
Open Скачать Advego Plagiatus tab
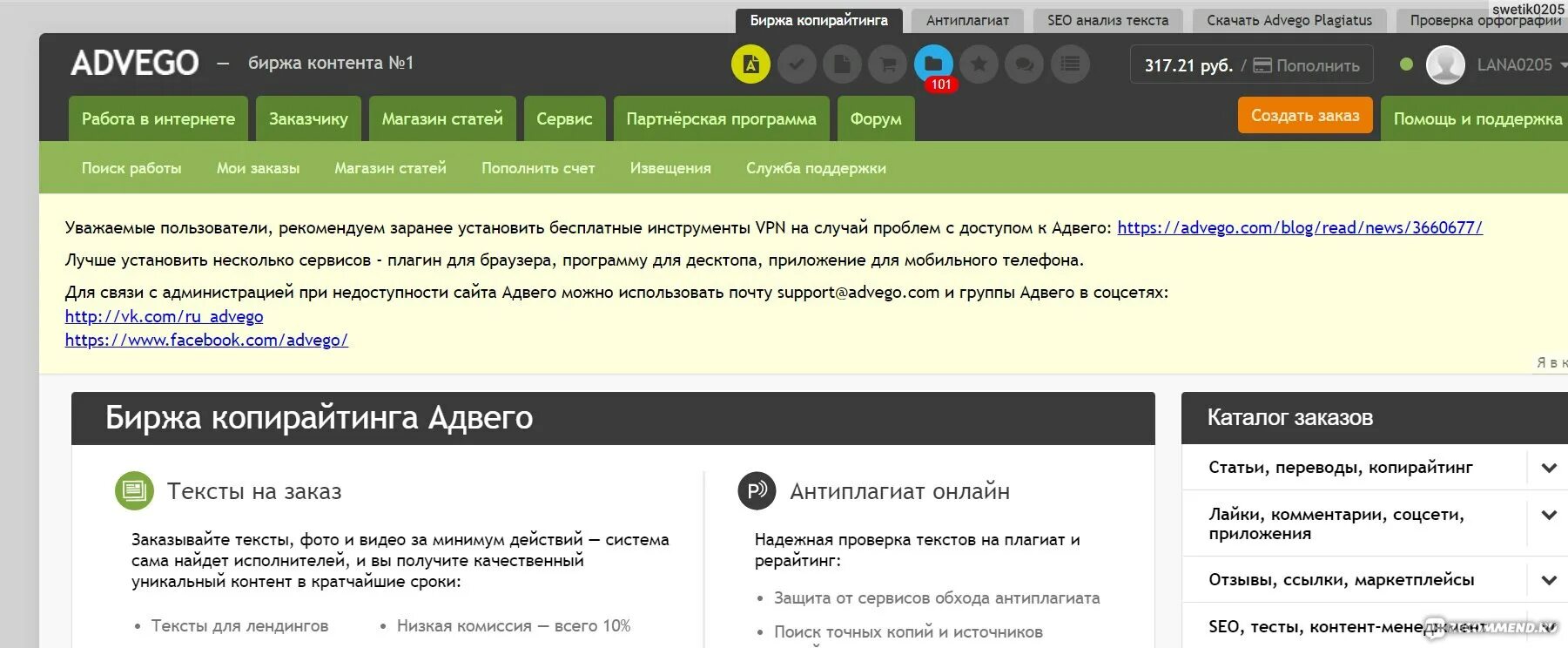click(x=1289, y=21)
